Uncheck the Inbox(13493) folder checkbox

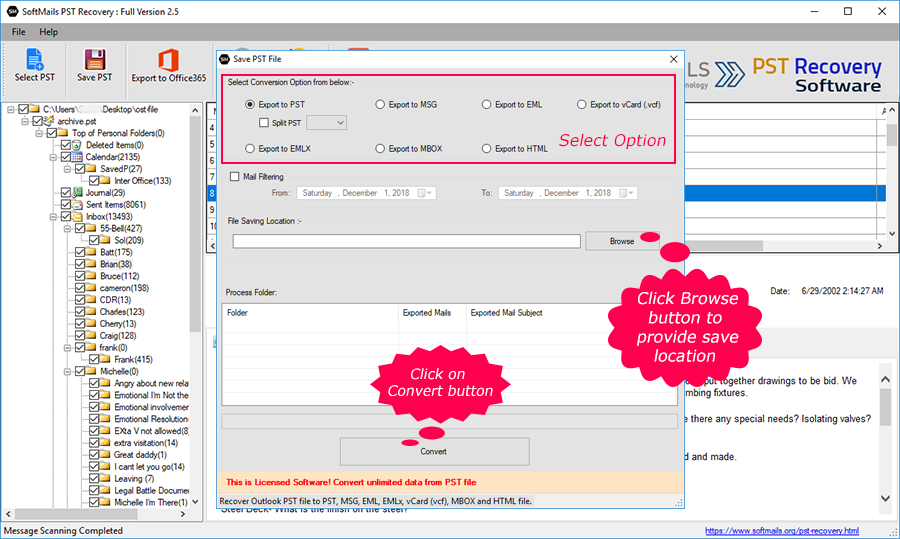coord(66,216)
